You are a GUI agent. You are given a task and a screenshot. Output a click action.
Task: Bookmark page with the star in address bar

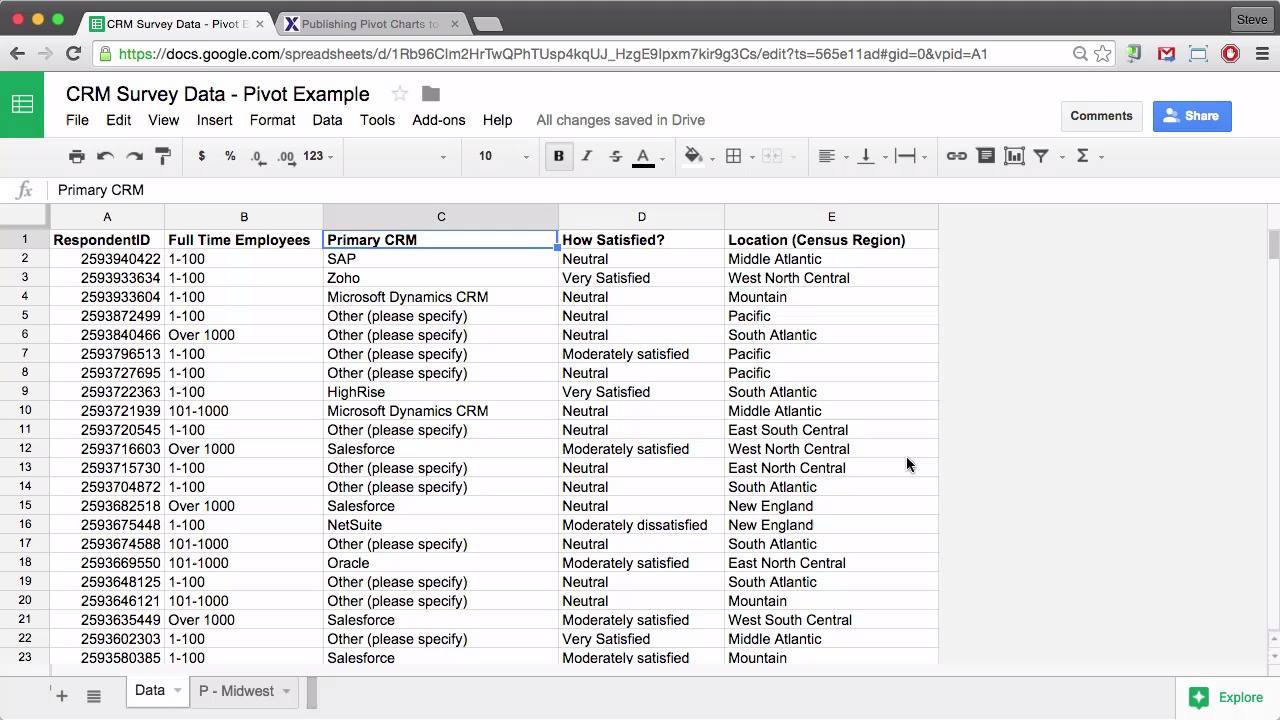coord(1103,54)
